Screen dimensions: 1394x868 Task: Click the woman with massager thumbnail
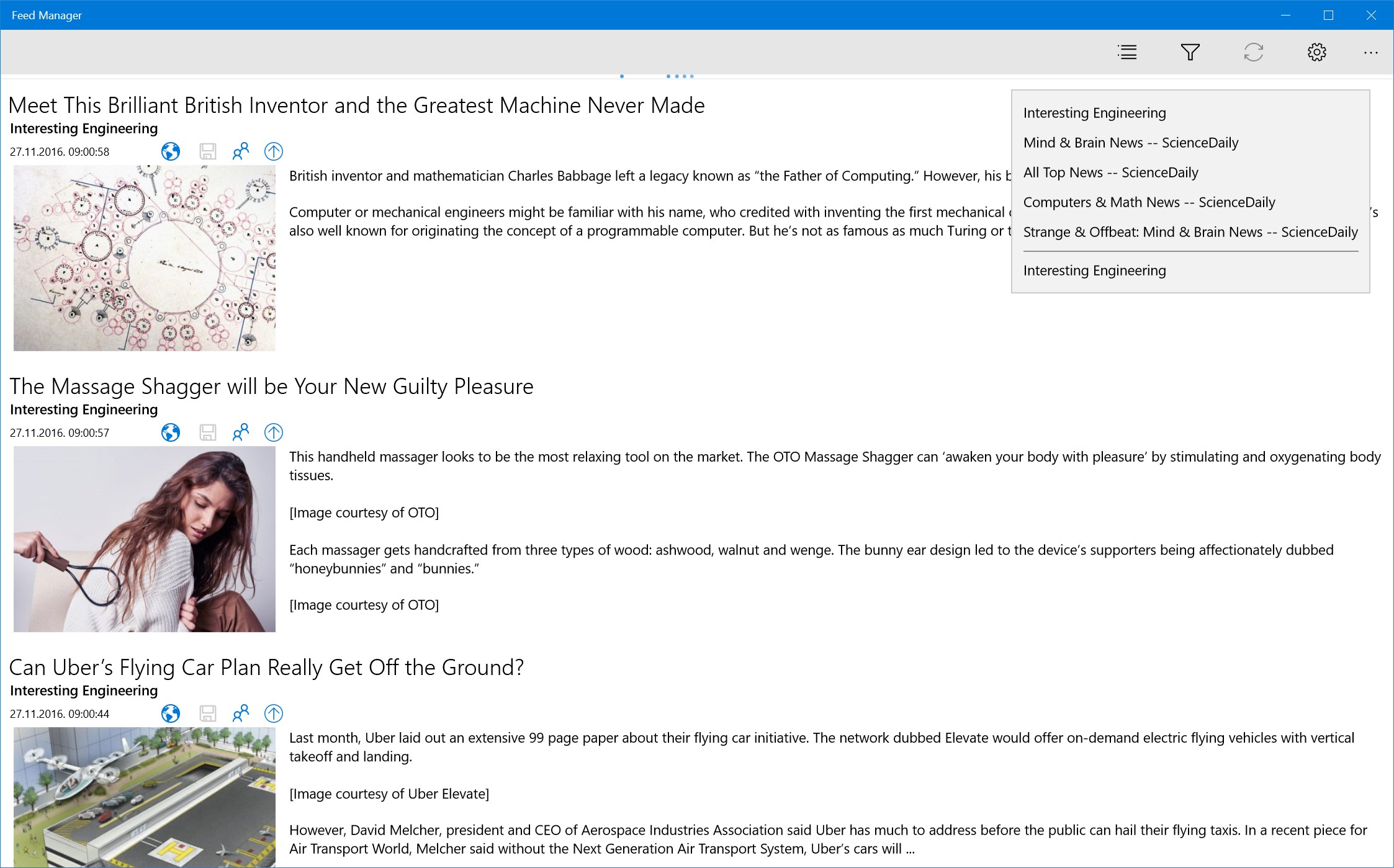pyautogui.click(x=145, y=539)
